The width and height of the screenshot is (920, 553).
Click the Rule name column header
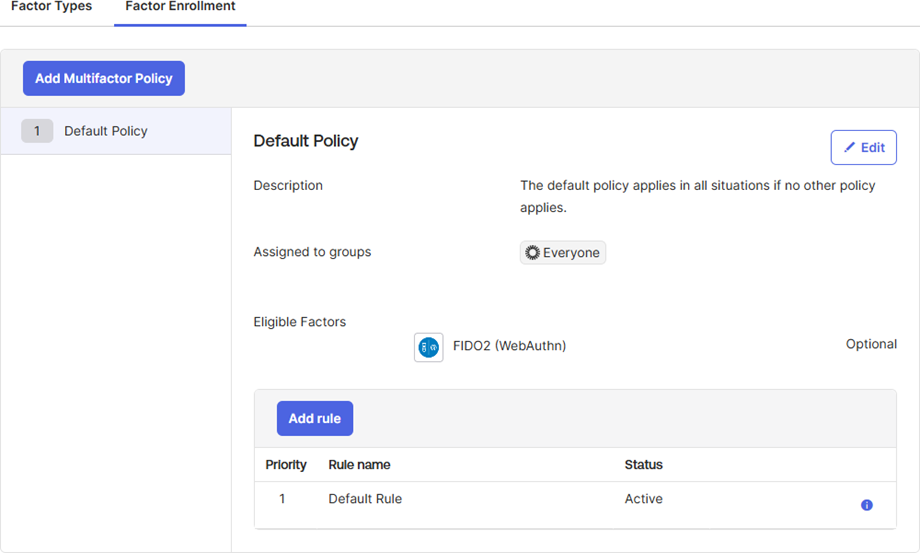pos(359,464)
